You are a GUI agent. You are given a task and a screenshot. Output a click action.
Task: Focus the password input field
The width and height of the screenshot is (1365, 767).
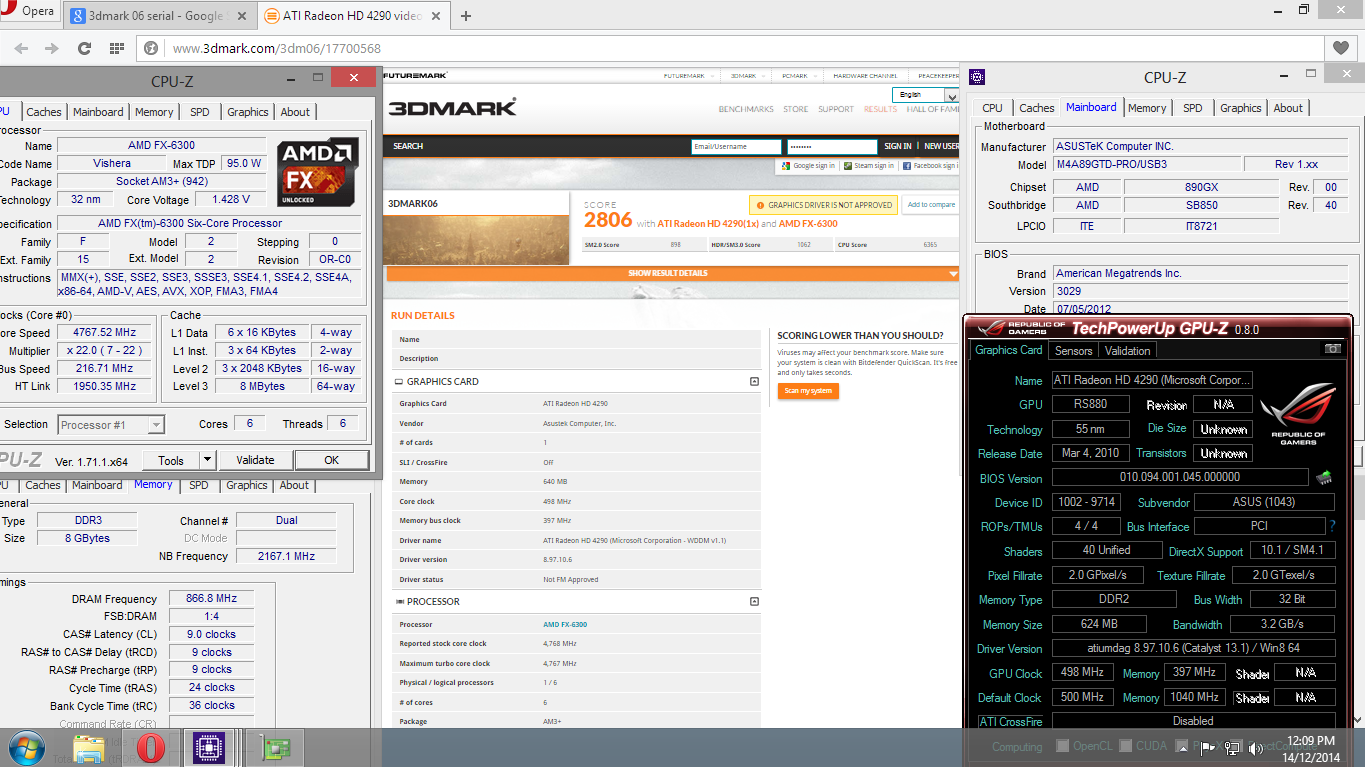tap(832, 146)
